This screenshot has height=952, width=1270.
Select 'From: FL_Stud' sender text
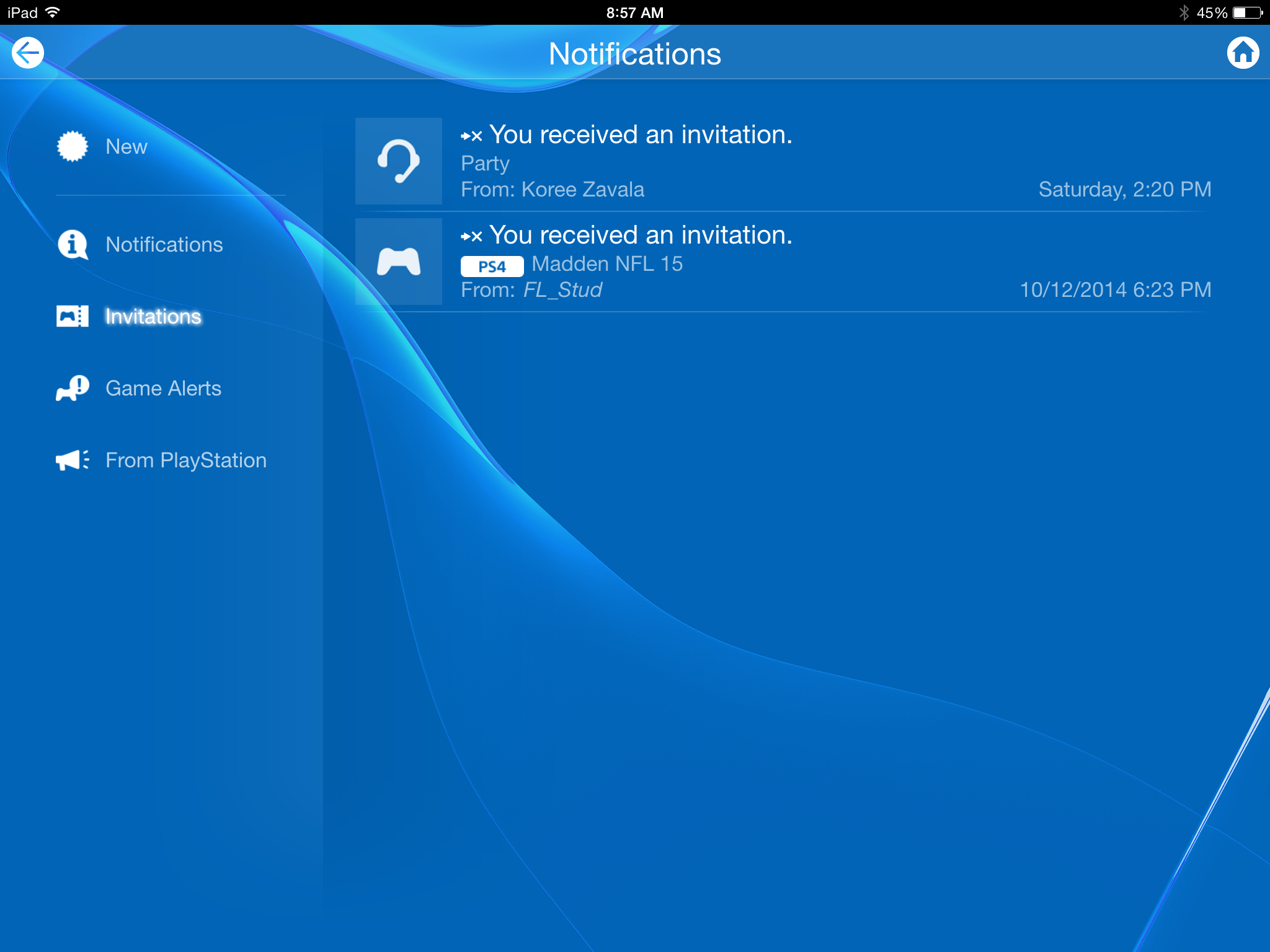(531, 289)
